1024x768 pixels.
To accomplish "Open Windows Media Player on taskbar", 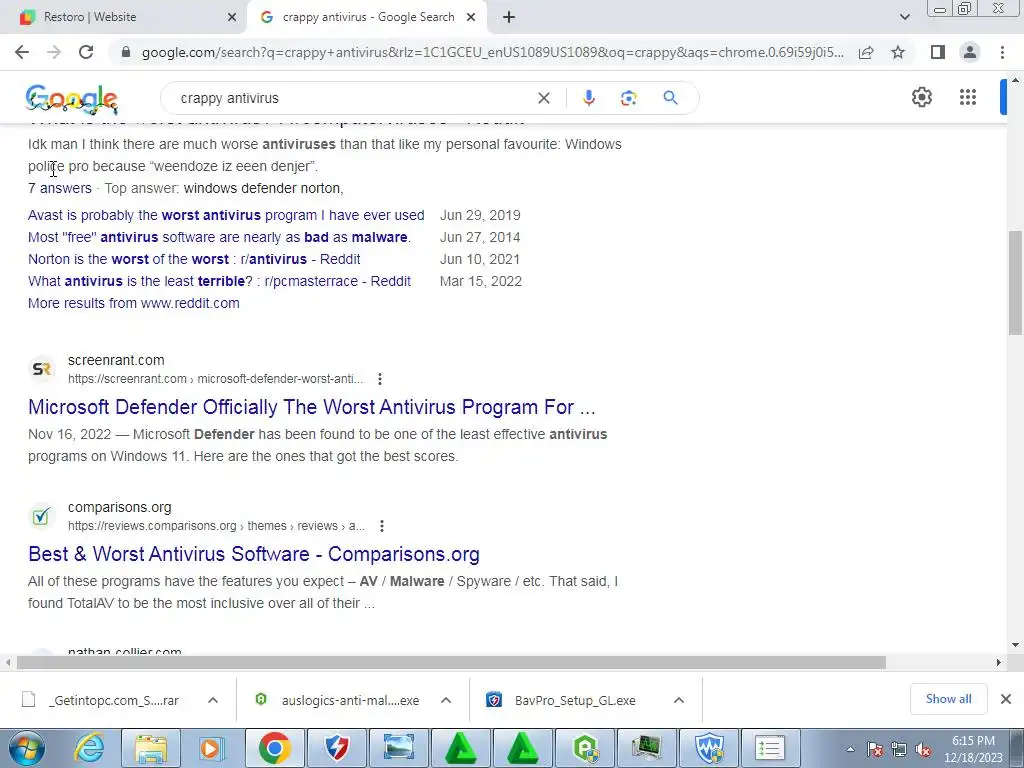I will (x=212, y=748).
